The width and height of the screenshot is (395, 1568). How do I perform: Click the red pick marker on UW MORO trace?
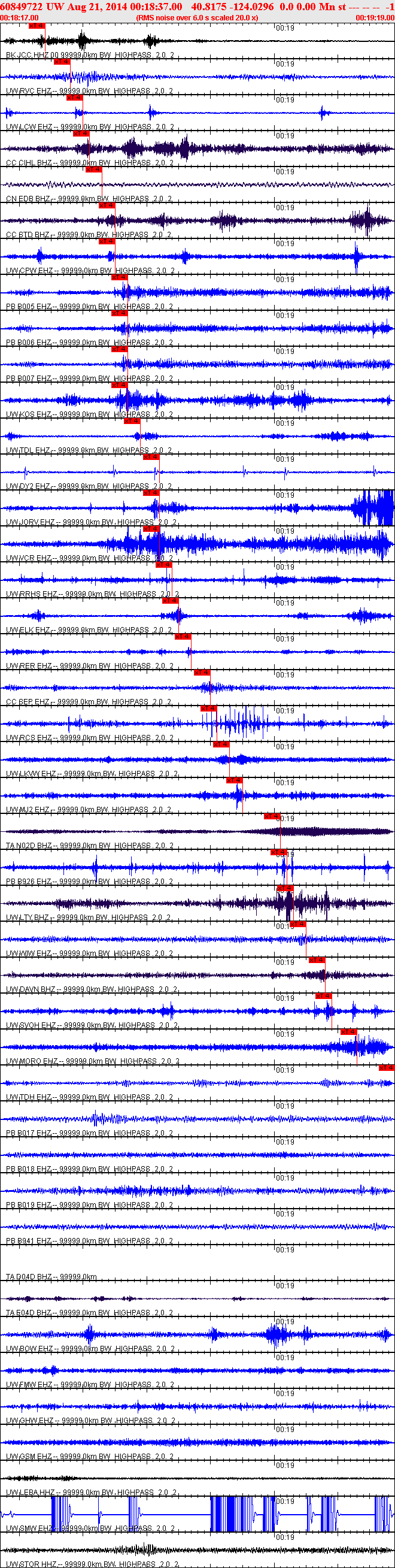coord(348,1031)
